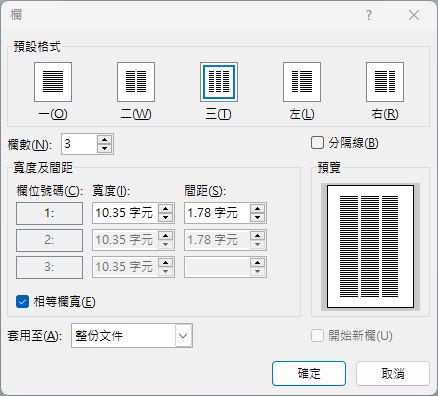Screen dimensions: 438x396
Task: Enable the 分隔線 separator line checkbox
Action: (317, 143)
